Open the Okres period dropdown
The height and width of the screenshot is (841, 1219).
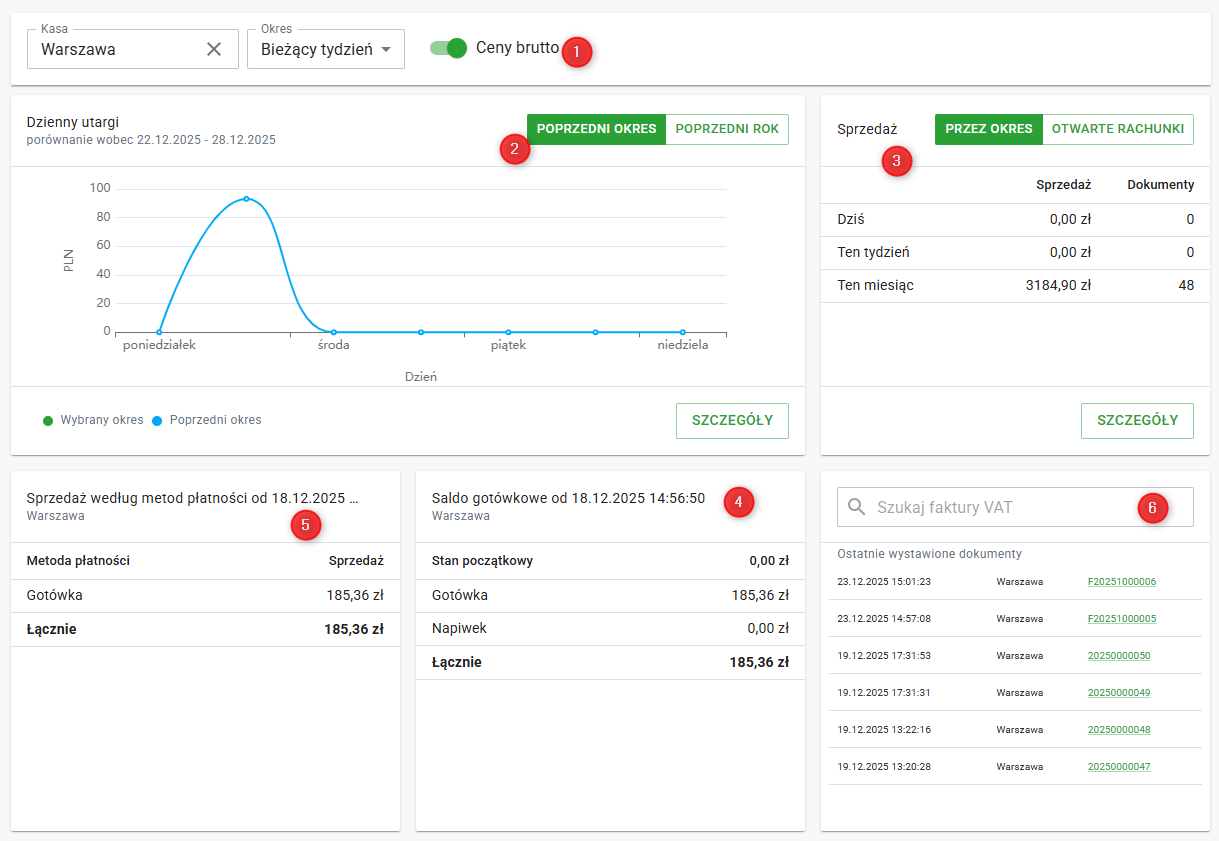325,49
